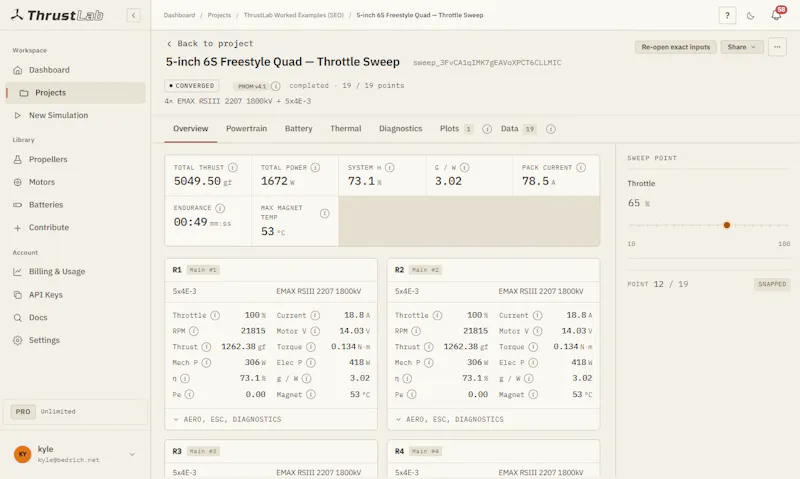Screen dimensions: 800x479
Task: Start a New Simulation from sidebar
Action: tap(76, 115)
